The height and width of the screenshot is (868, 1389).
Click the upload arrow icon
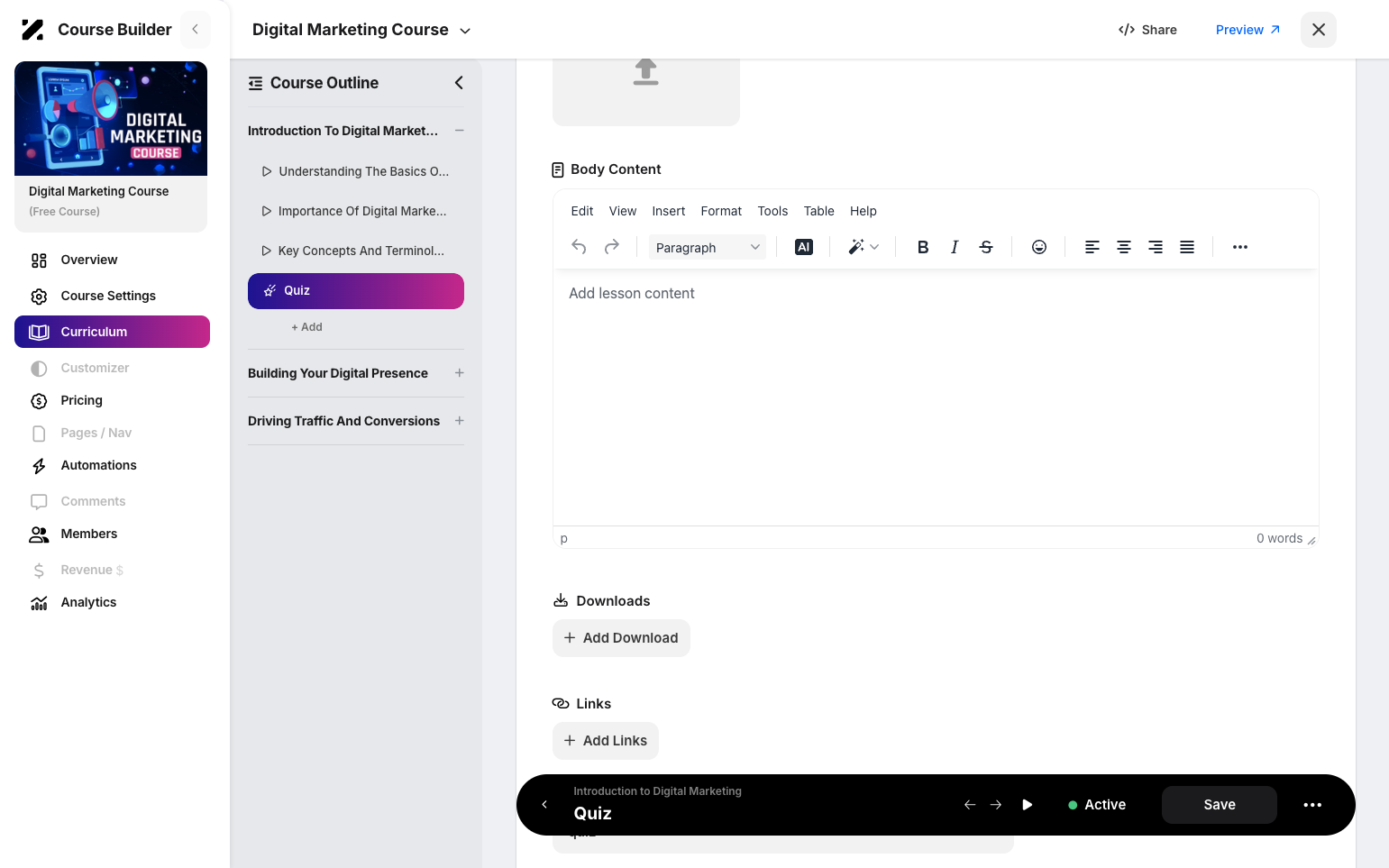645,71
